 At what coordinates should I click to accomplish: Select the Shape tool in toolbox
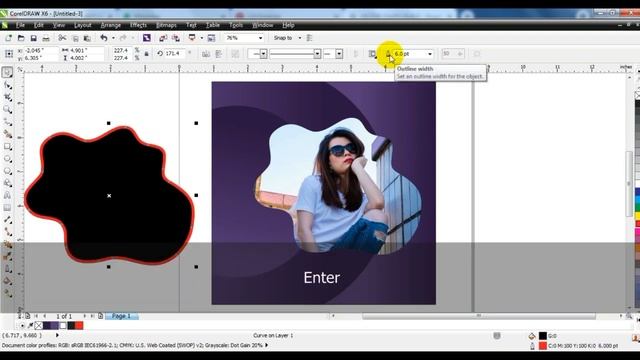(x=7, y=85)
